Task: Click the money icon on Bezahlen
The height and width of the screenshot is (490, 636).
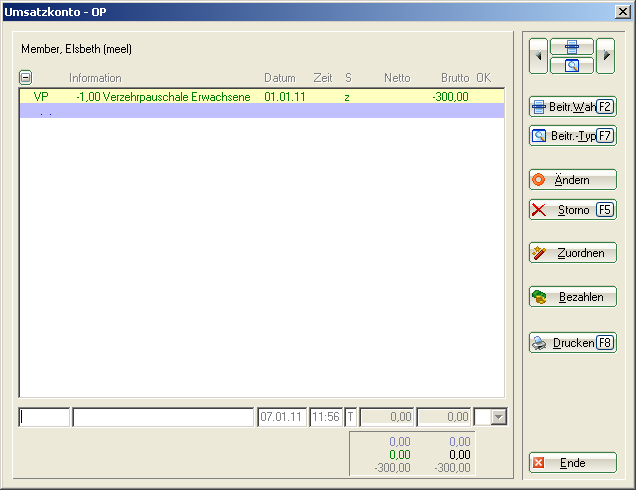Action: click(539, 297)
